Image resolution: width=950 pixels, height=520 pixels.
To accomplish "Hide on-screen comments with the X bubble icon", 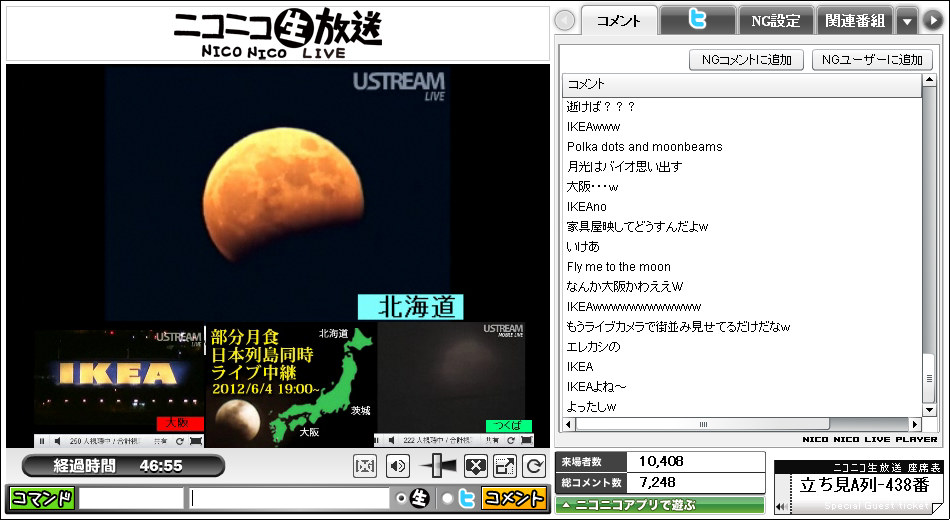I will coord(476,466).
